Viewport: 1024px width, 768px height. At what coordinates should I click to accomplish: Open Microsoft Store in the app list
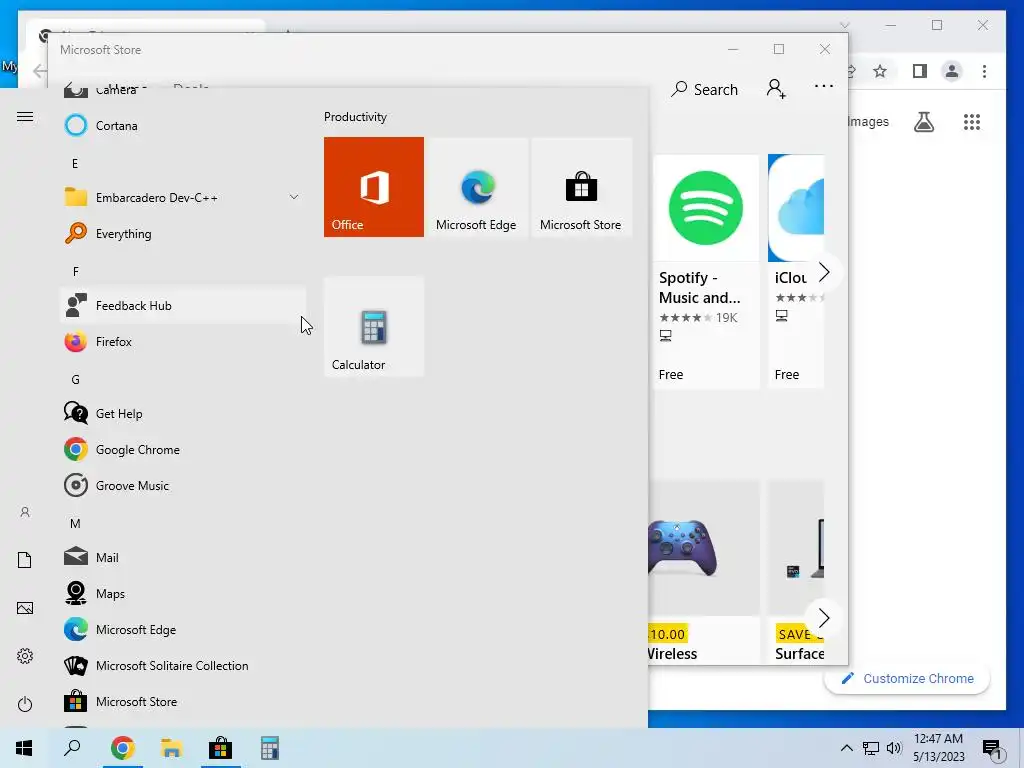click(183, 701)
